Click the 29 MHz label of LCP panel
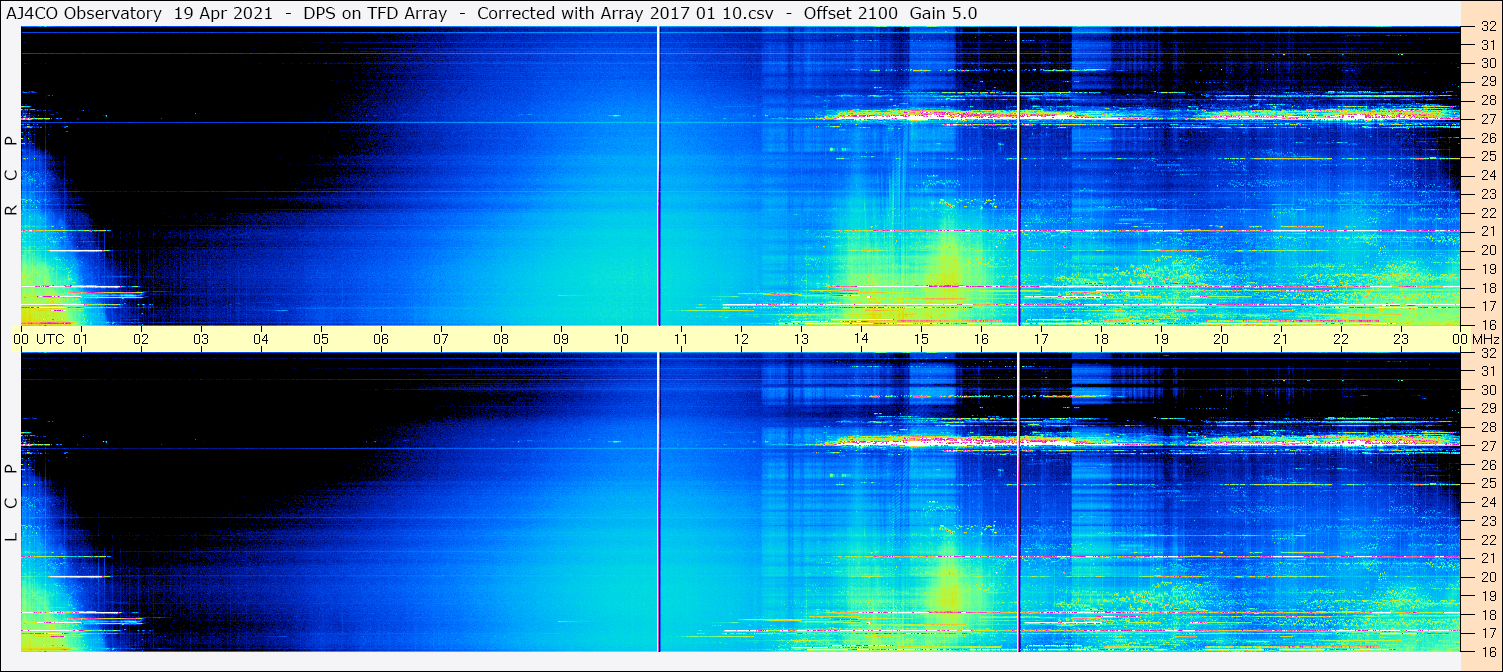The image size is (1503, 672). click(1487, 409)
